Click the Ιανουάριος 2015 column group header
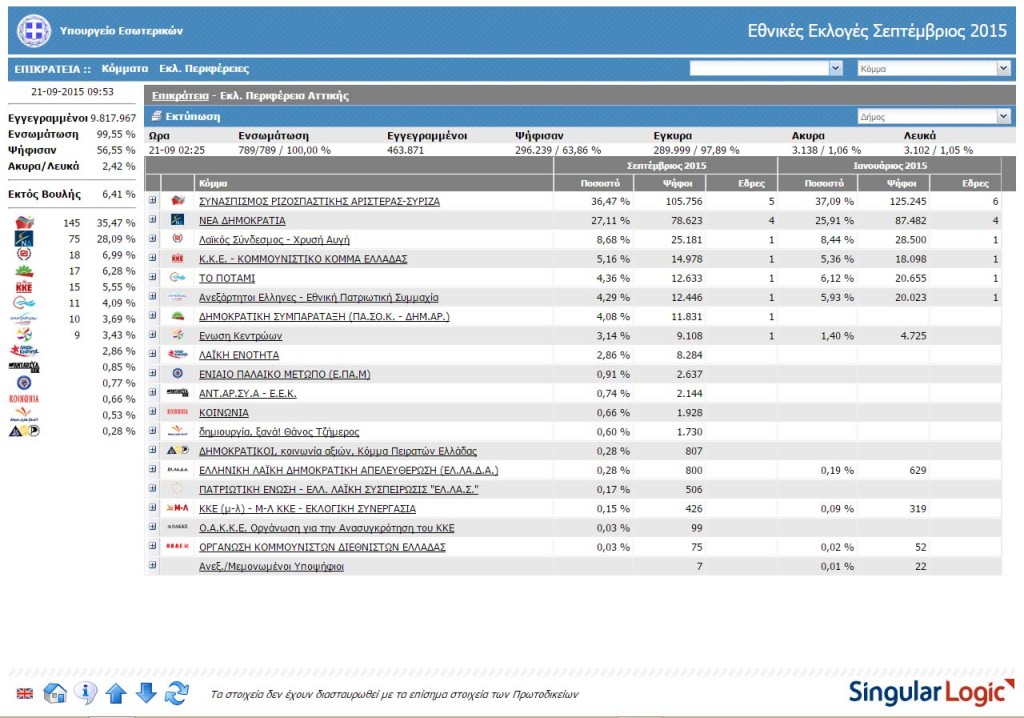Viewport: 1024px width, 718px height. click(889, 165)
